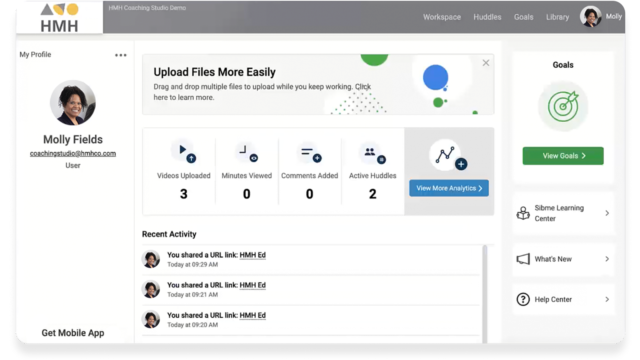The image size is (640, 360).
Task: Click Molly Fields' large profile photo
Action: tap(73, 102)
